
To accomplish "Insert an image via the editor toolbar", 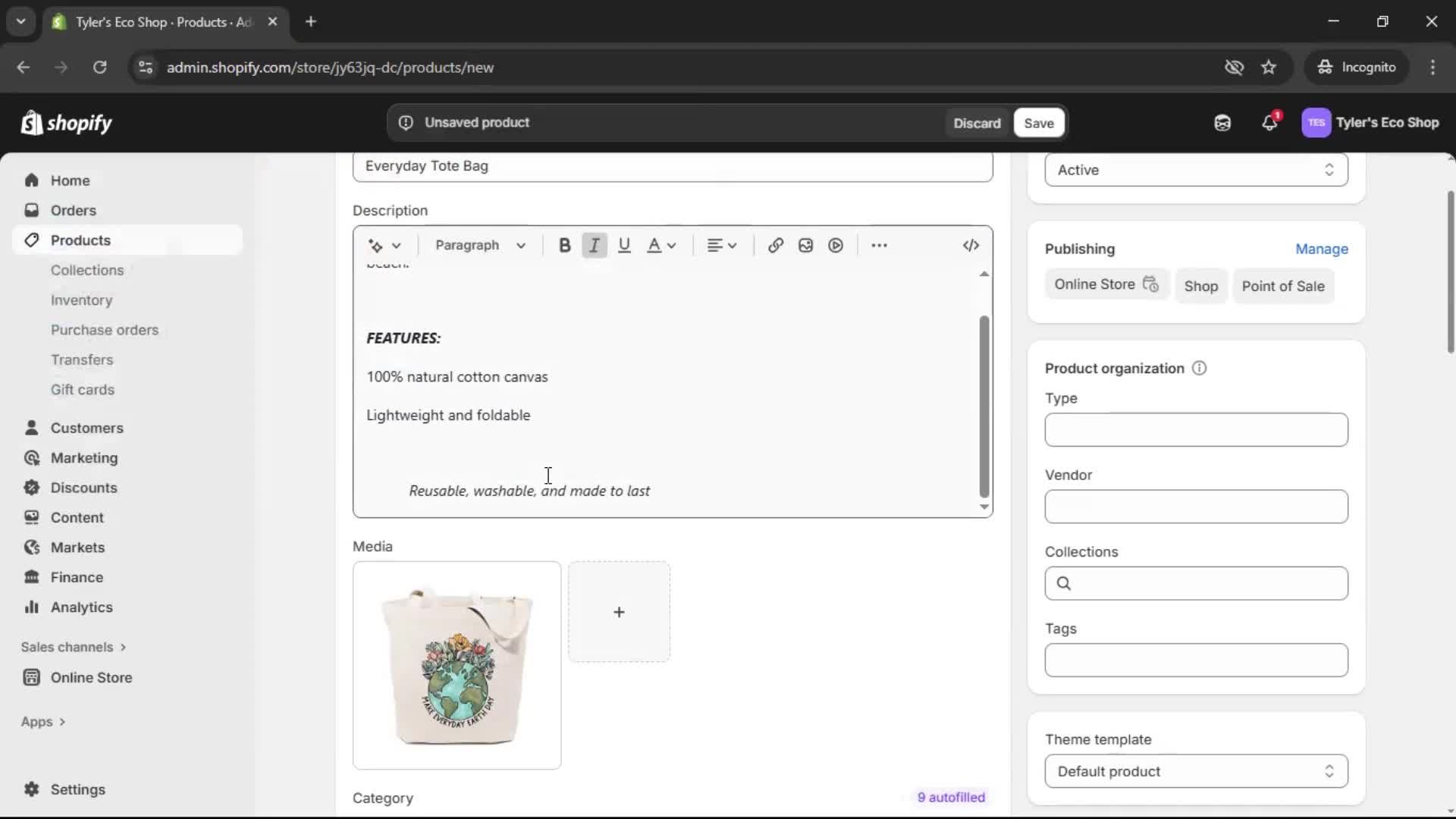I will (805, 245).
